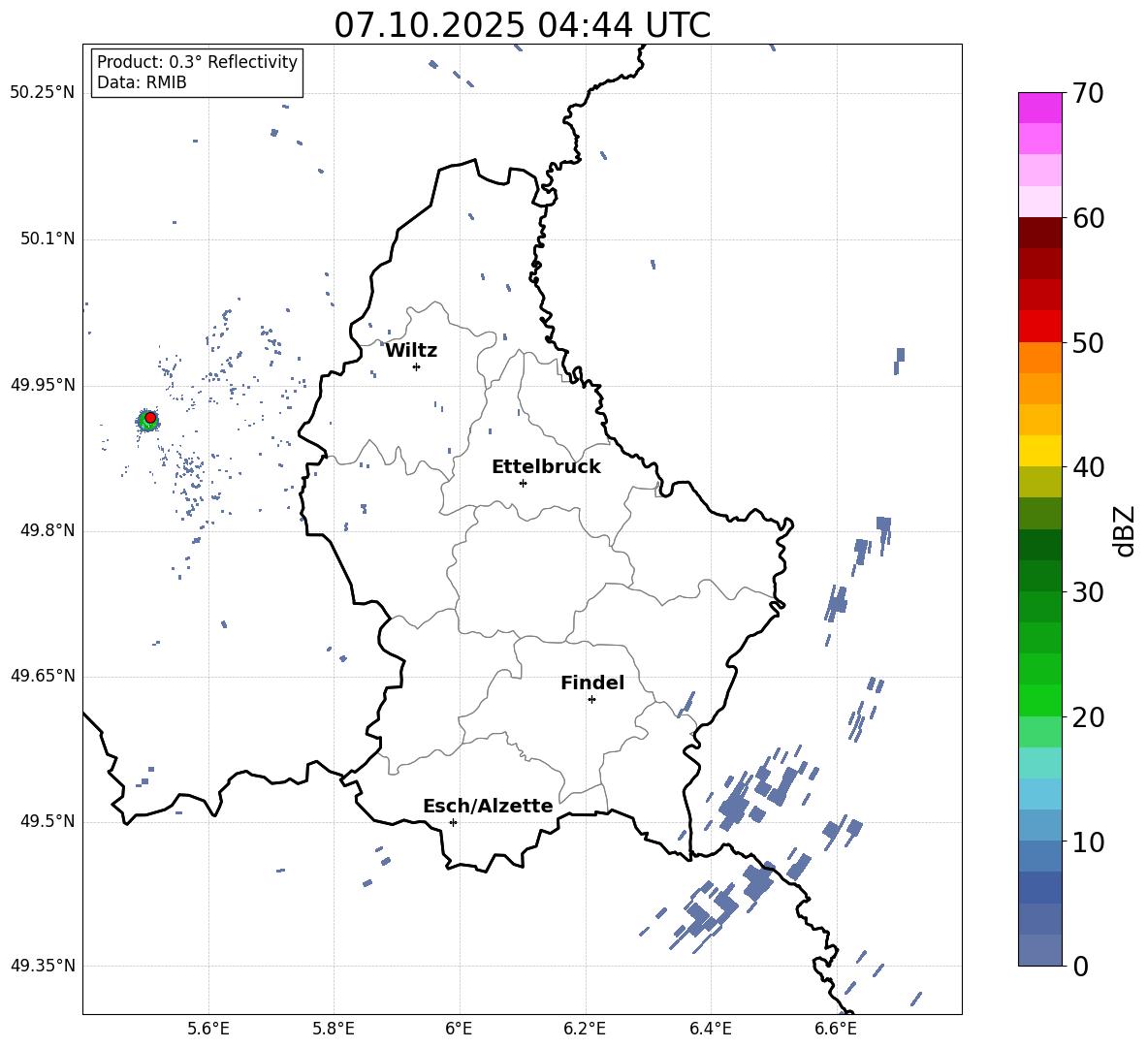Click the bright red 50 dBZ colorbar segment
The image size is (1148, 1048).
[1040, 327]
